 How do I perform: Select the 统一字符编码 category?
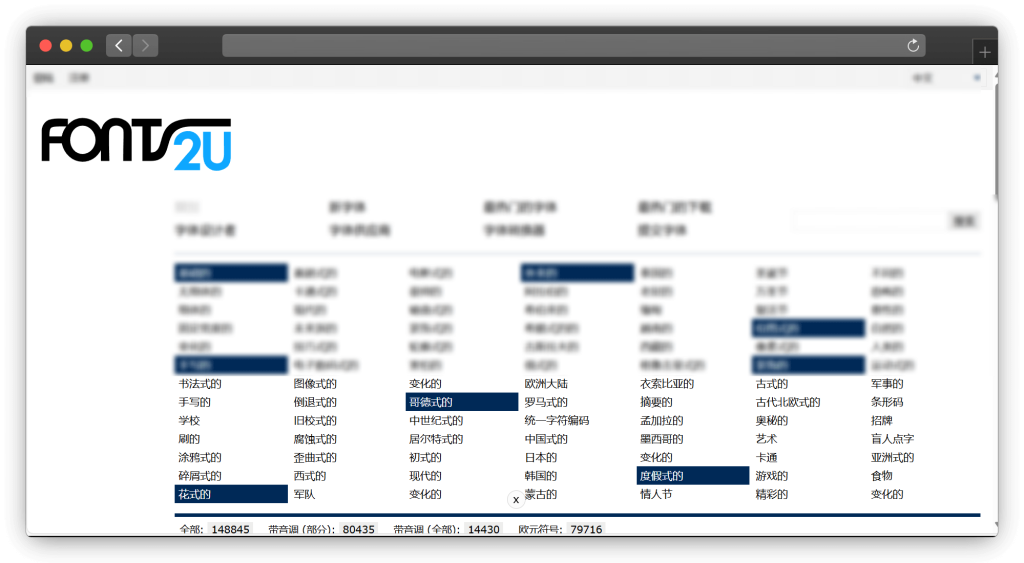tap(557, 421)
